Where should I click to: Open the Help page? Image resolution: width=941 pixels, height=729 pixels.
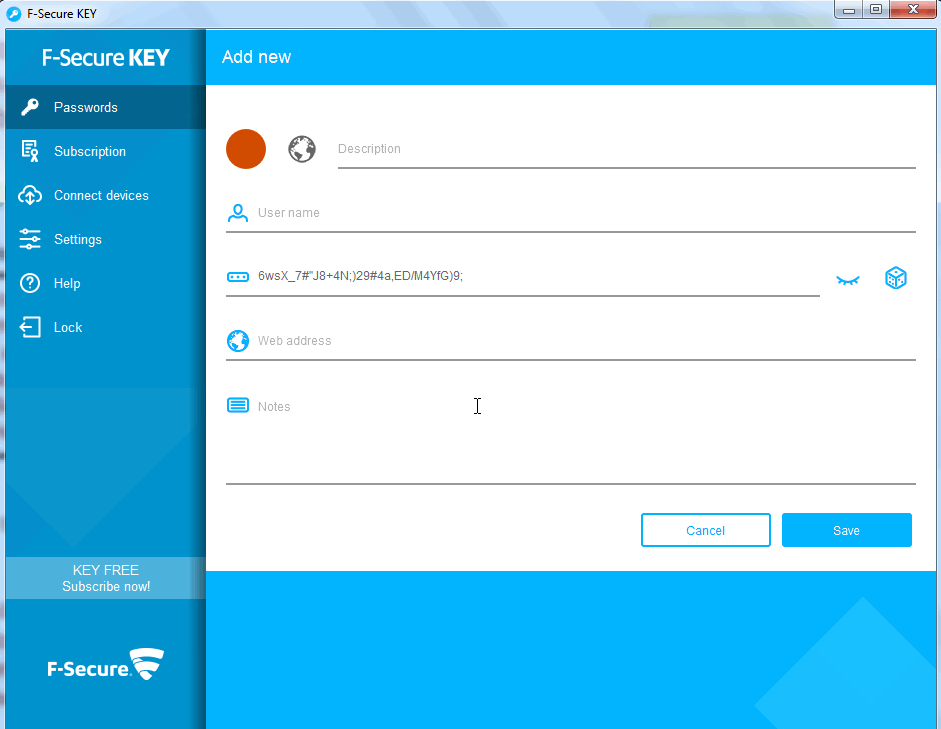coord(106,283)
